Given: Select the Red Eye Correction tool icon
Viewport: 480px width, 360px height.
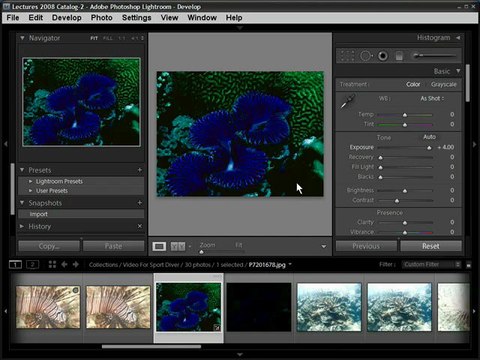Looking at the screenshot, I should (x=383, y=56).
